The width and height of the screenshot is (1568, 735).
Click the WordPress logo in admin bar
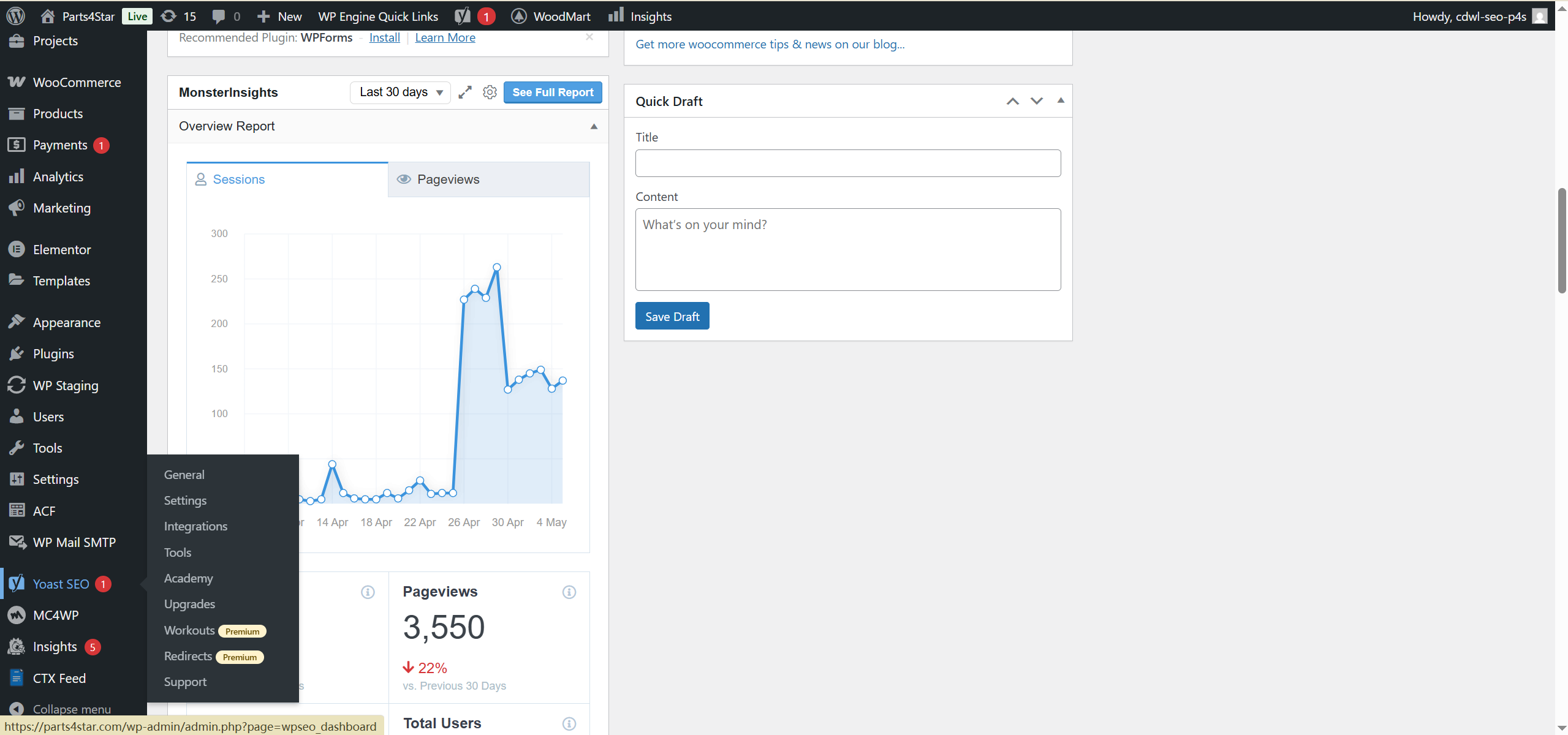(15, 16)
